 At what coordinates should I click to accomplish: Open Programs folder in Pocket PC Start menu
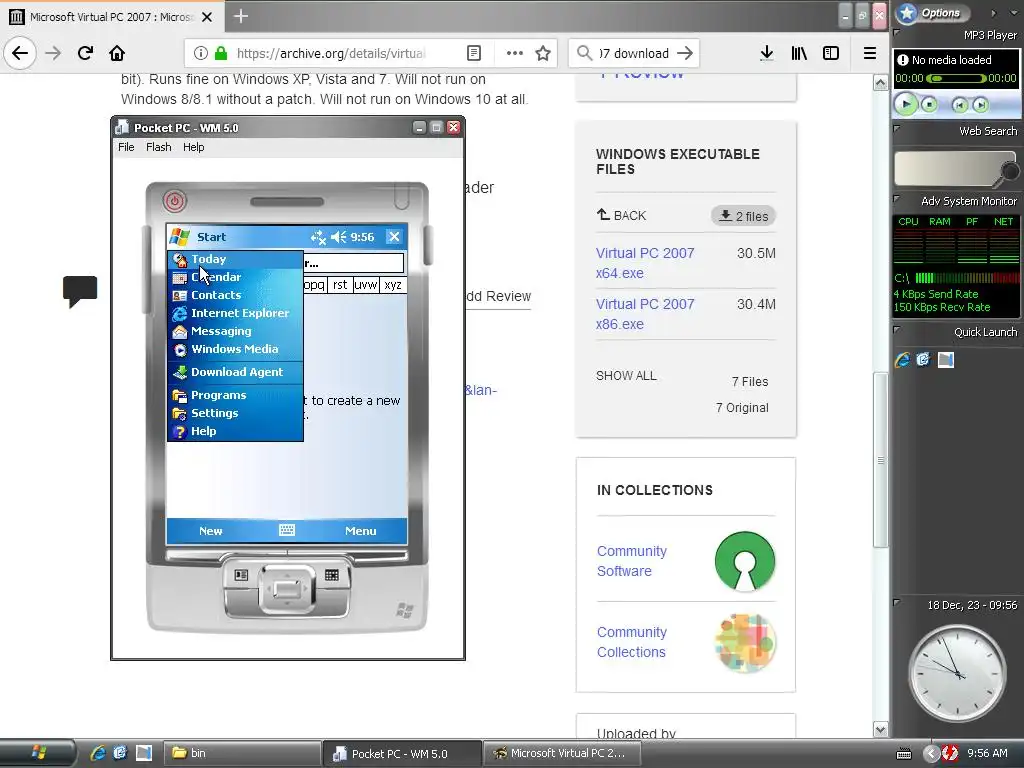click(x=236, y=395)
